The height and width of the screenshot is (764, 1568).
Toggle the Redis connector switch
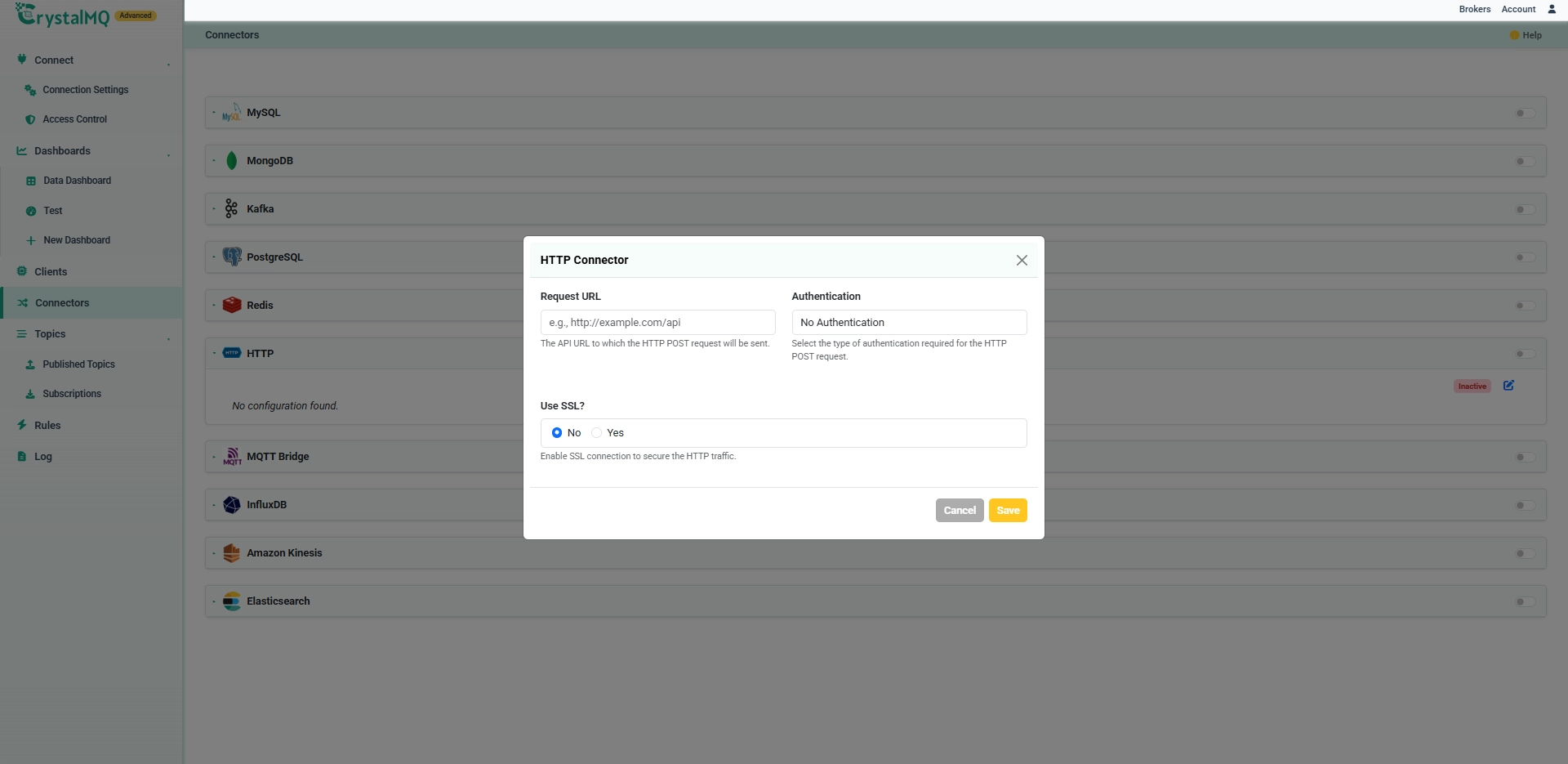(1525, 306)
